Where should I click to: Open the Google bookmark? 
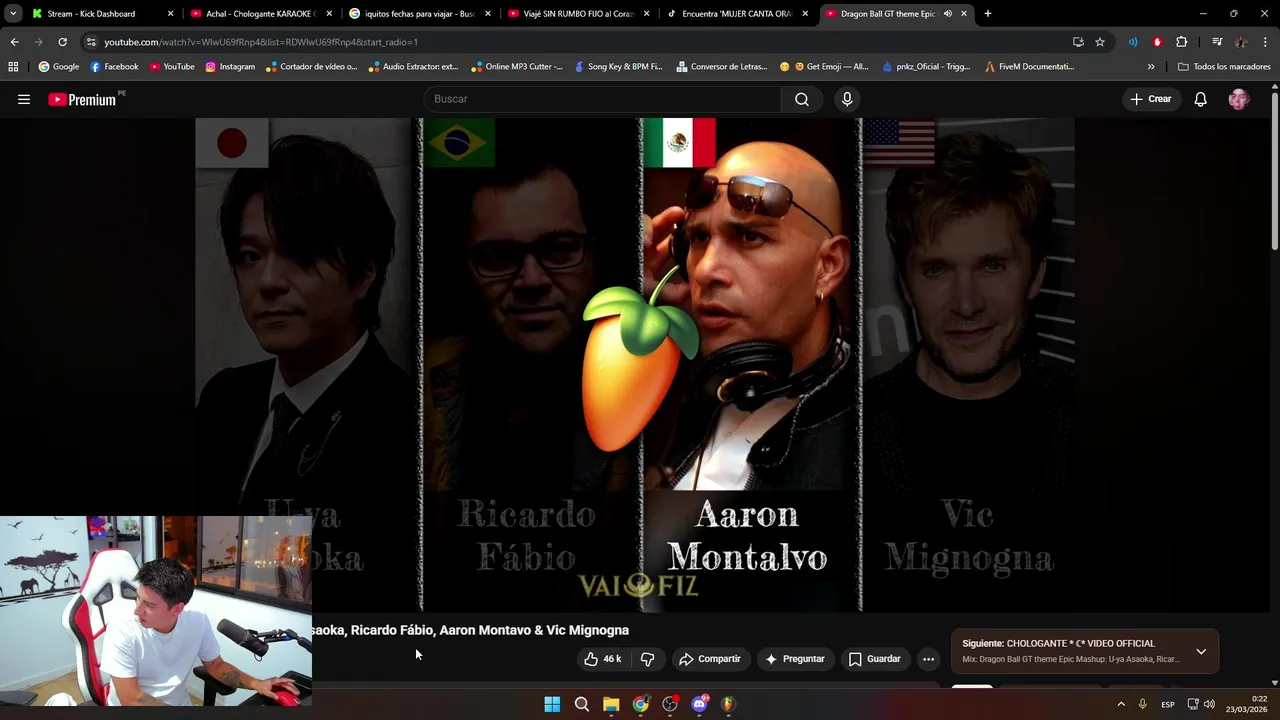coord(58,67)
